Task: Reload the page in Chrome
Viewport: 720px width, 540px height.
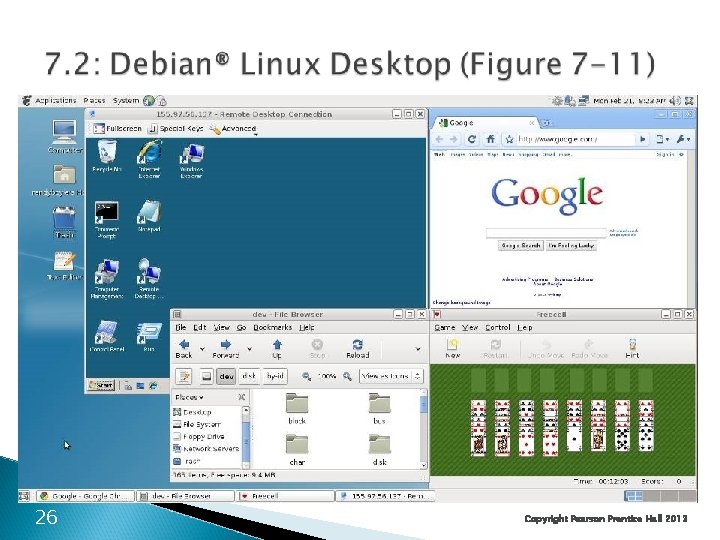Action: click(x=472, y=139)
